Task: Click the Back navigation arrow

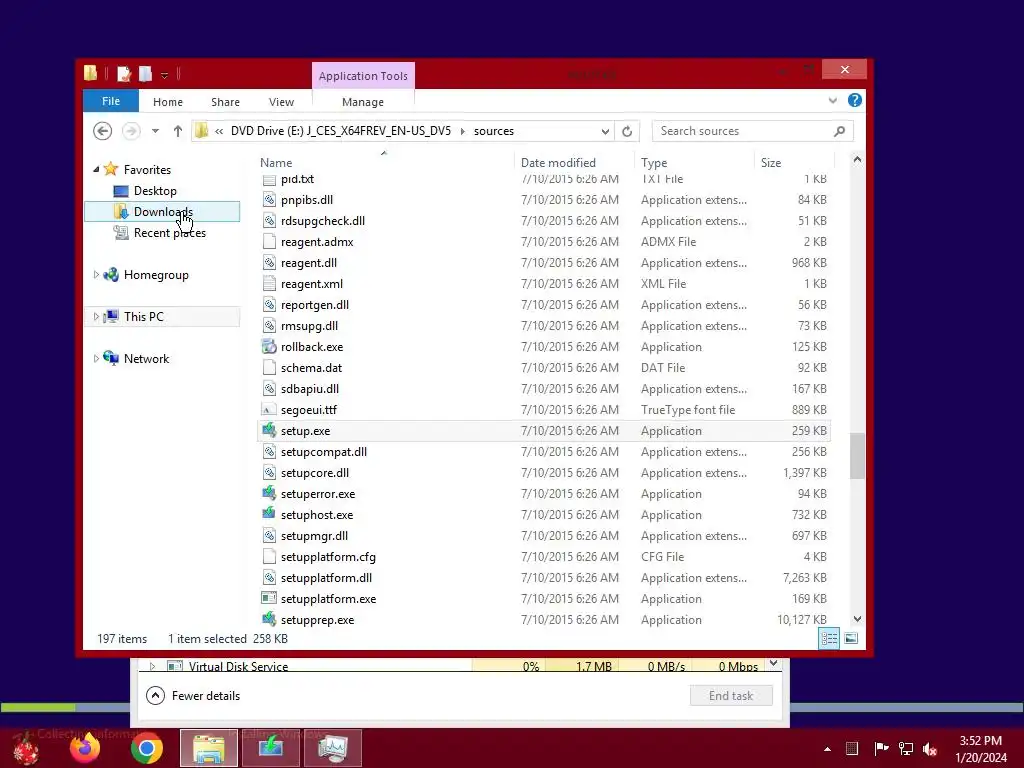Action: (x=103, y=131)
